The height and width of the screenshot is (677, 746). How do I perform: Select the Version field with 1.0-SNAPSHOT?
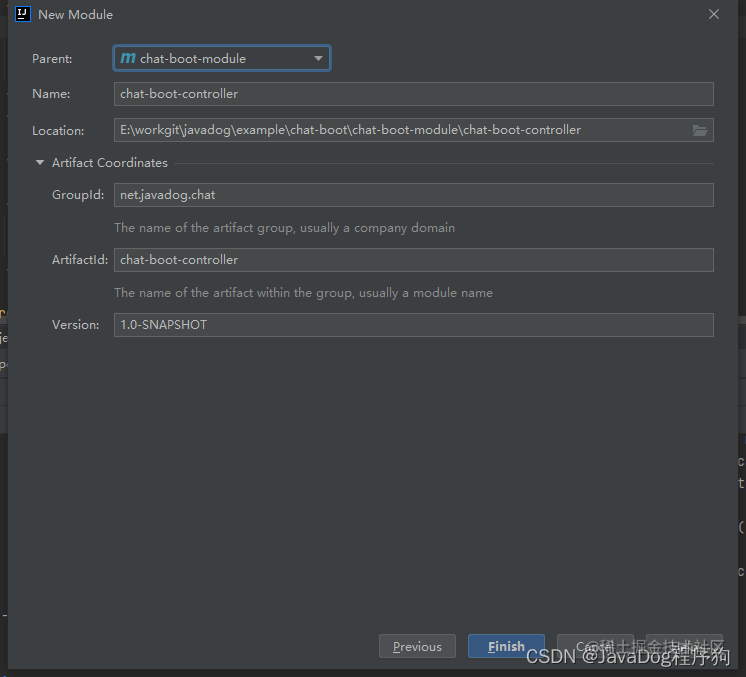point(413,325)
